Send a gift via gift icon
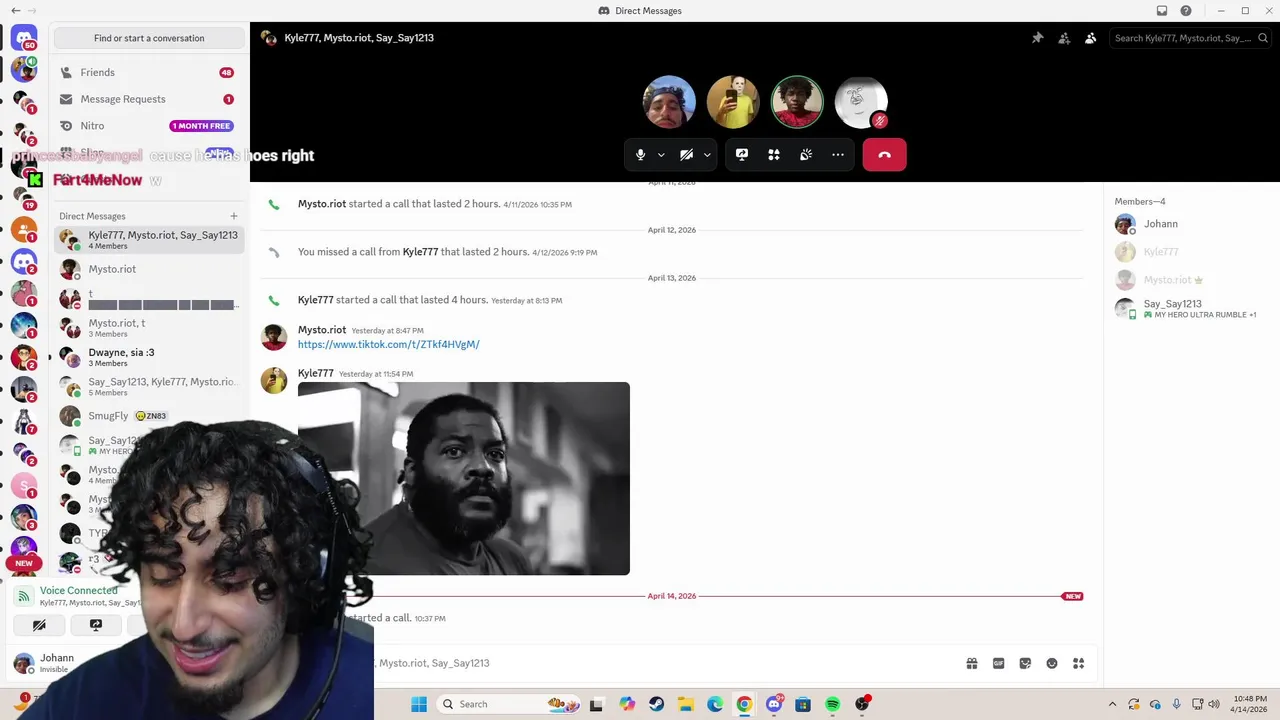The height and width of the screenshot is (720, 1280). 972,663
